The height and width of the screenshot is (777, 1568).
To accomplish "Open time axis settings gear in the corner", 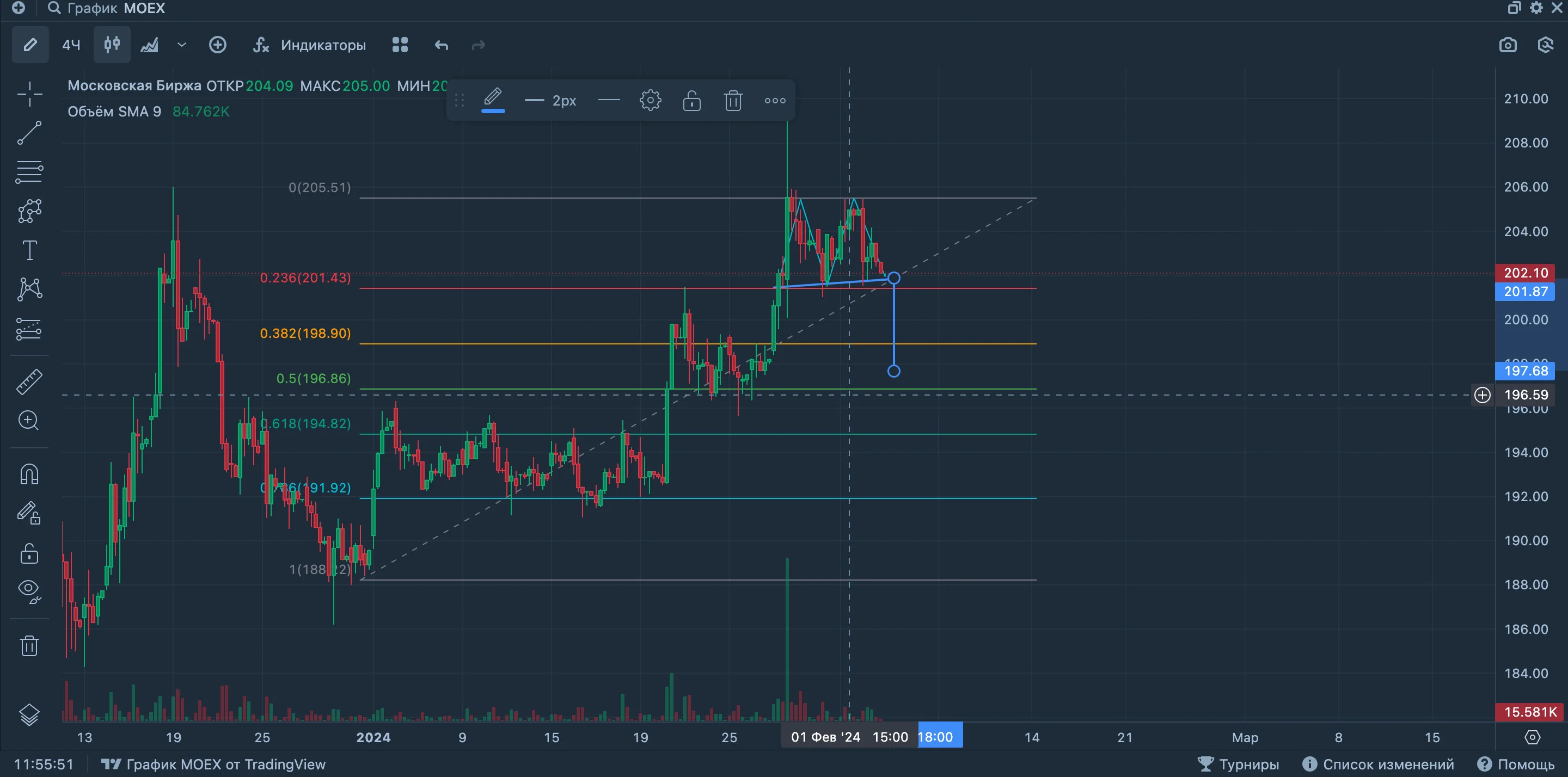I will [x=1532, y=737].
